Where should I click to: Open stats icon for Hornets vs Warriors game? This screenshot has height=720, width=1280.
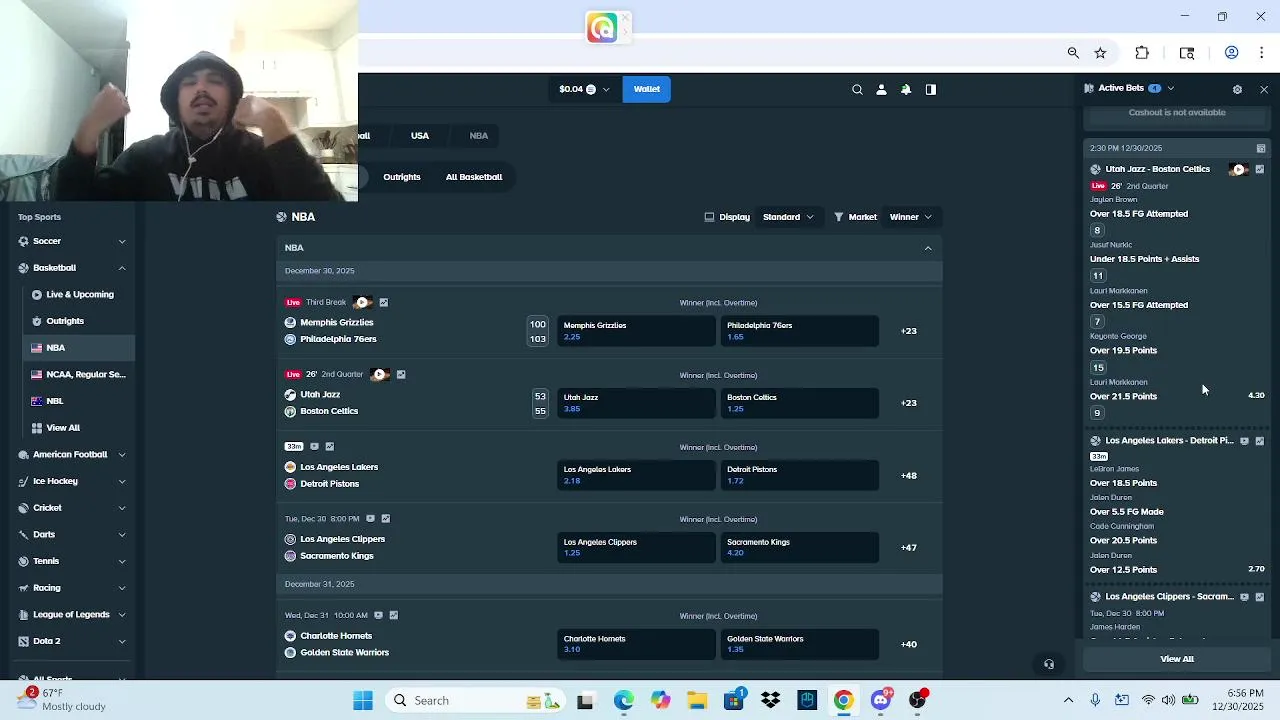pos(394,615)
